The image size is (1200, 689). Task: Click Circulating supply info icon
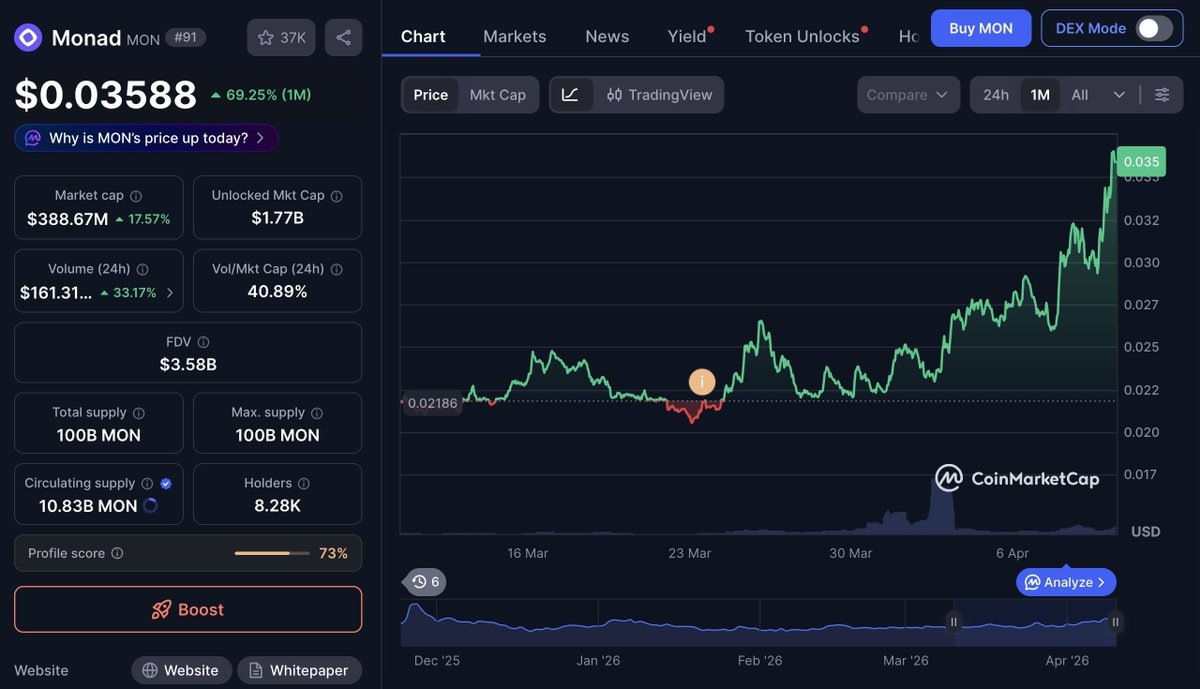[147, 483]
